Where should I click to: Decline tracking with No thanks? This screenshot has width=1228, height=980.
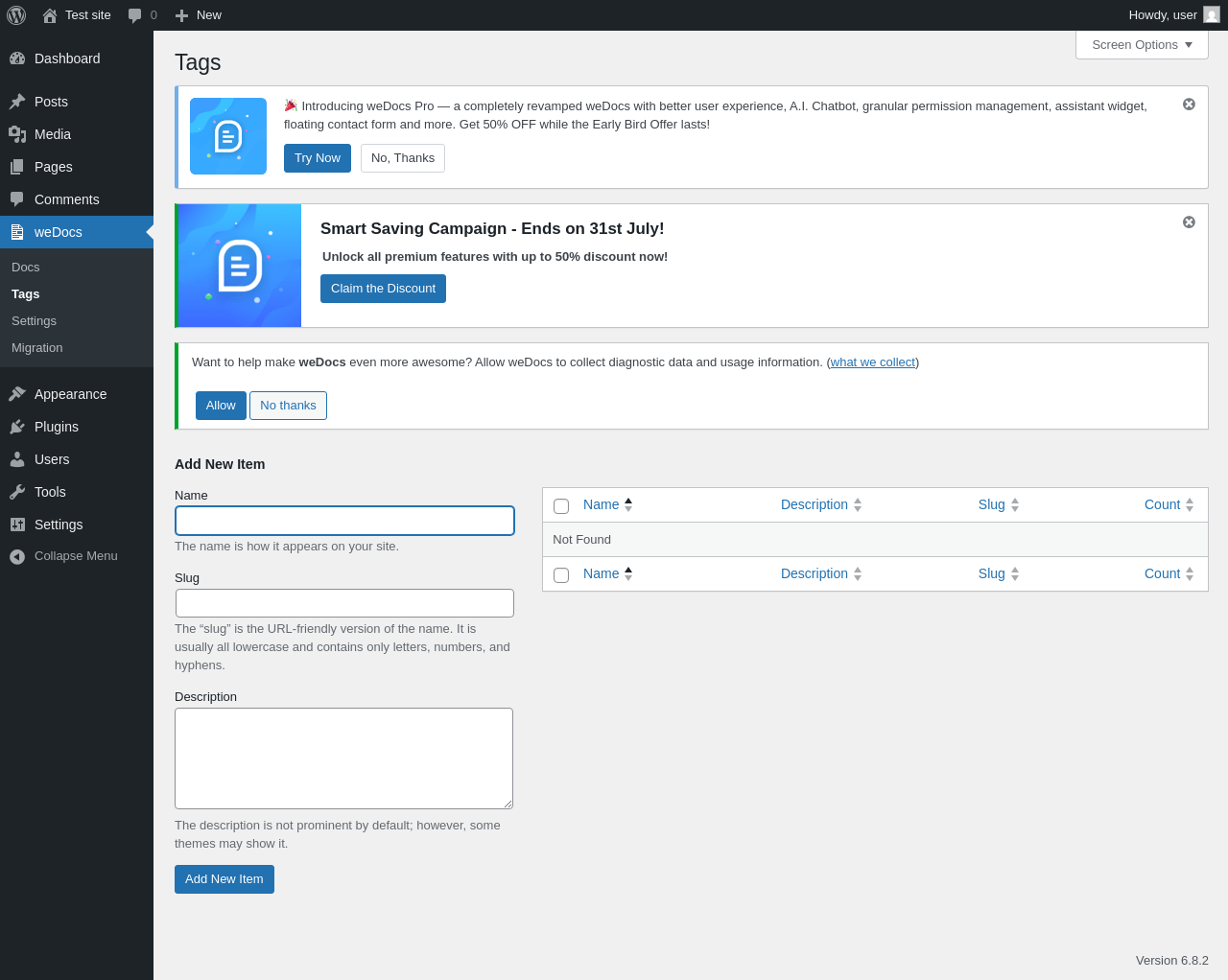(288, 406)
